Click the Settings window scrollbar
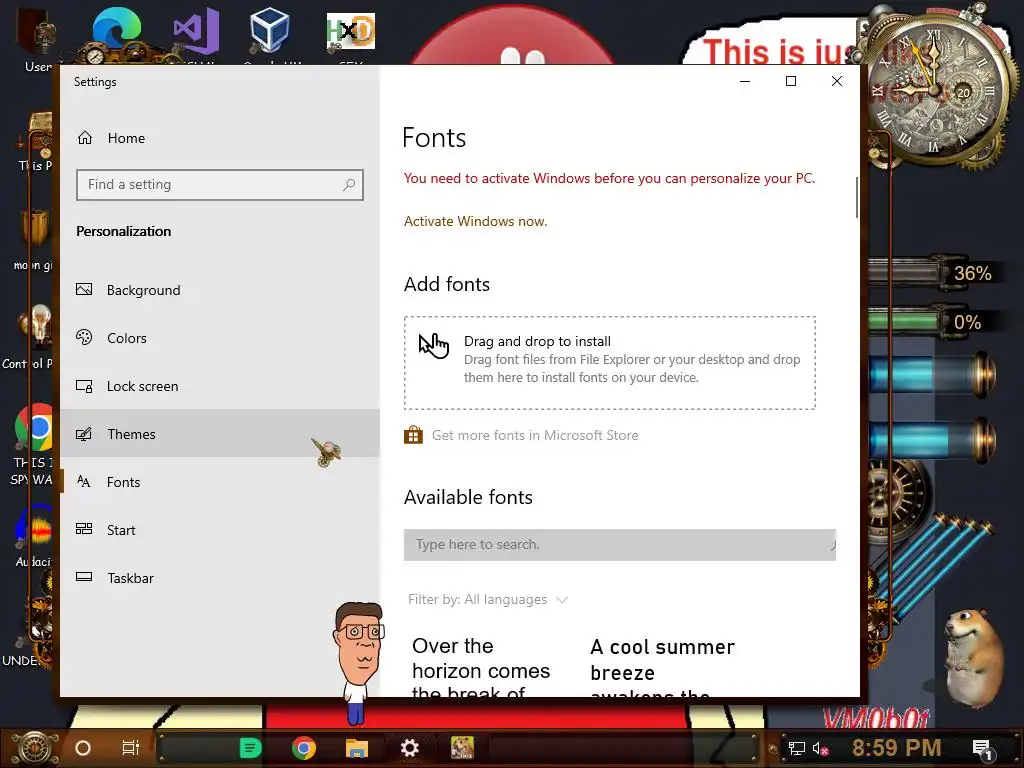Screen dimensions: 1024x768 (856, 197)
